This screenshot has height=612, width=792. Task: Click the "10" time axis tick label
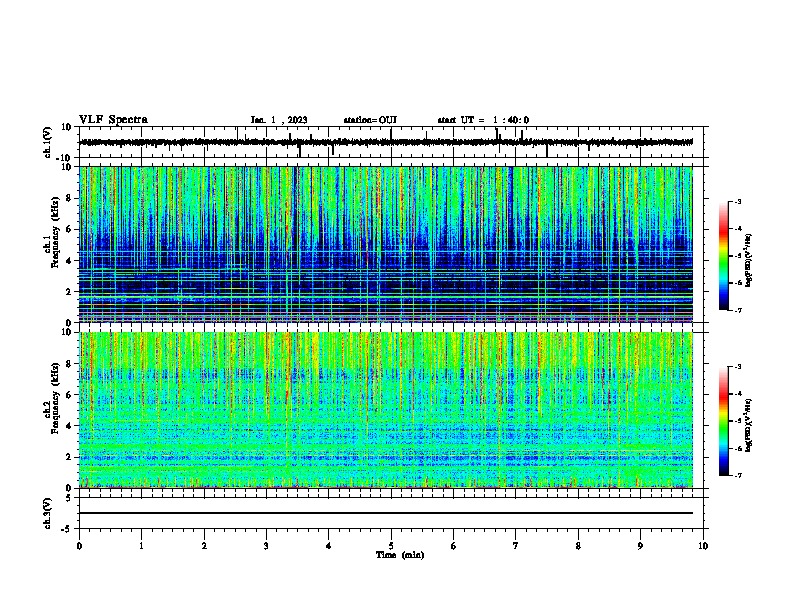(703, 546)
